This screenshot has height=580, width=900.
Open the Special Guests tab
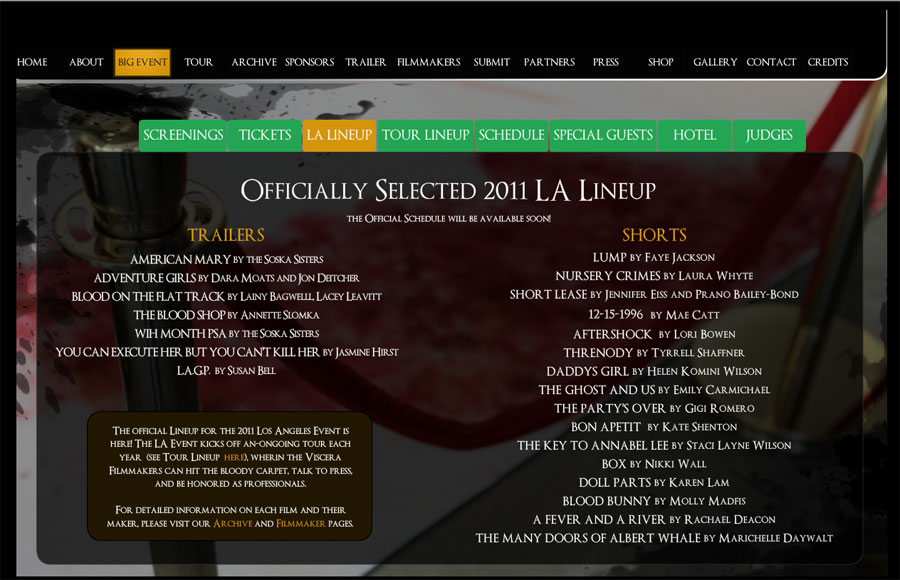(x=603, y=136)
